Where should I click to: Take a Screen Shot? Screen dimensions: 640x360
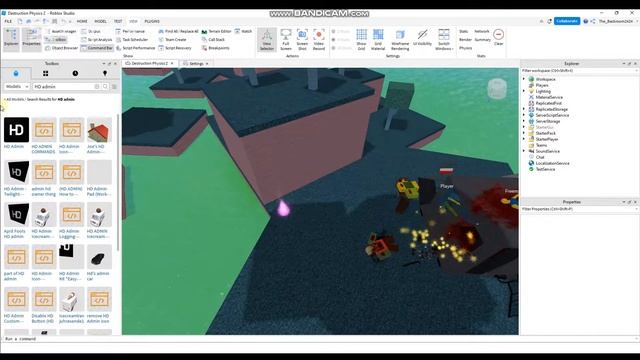pyautogui.click(x=302, y=40)
